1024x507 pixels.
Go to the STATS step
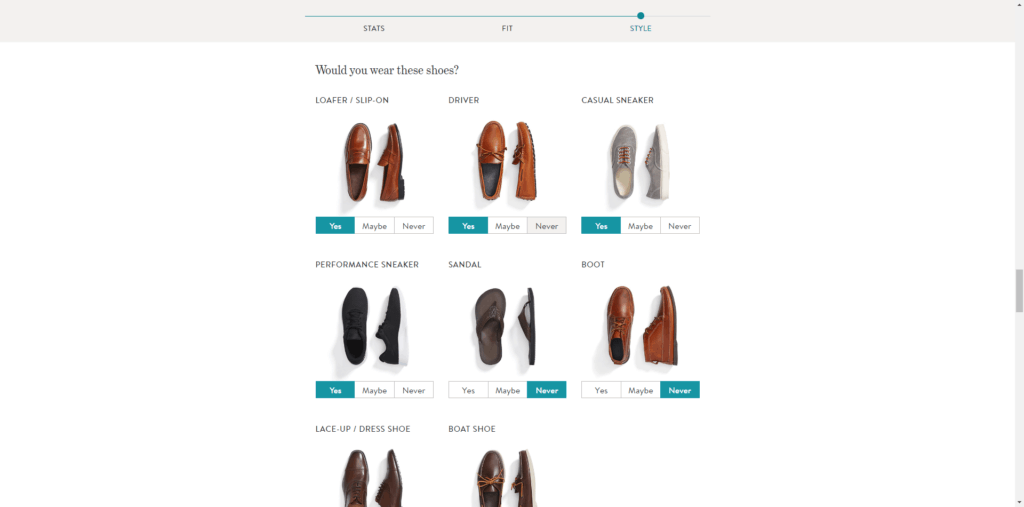point(374,28)
